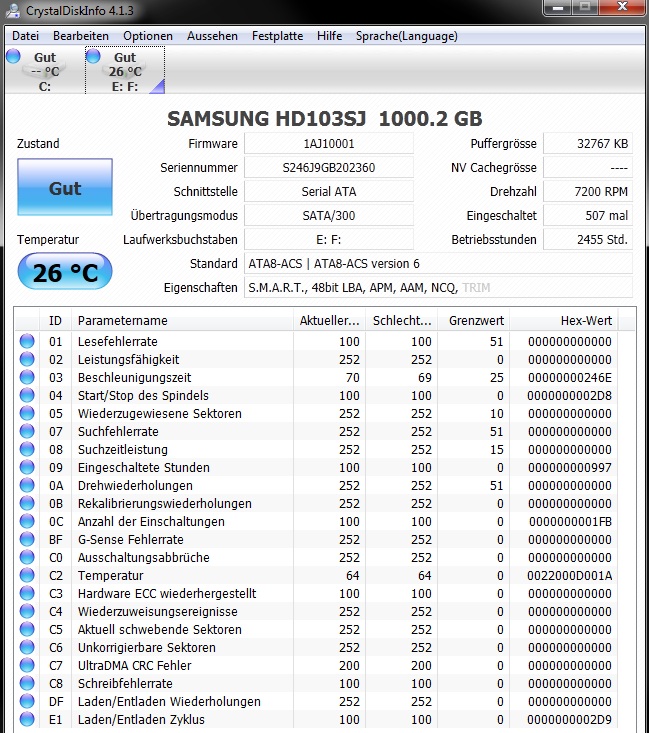Click the Schlecht... column header
This screenshot has width=649, height=733.
coord(402,320)
